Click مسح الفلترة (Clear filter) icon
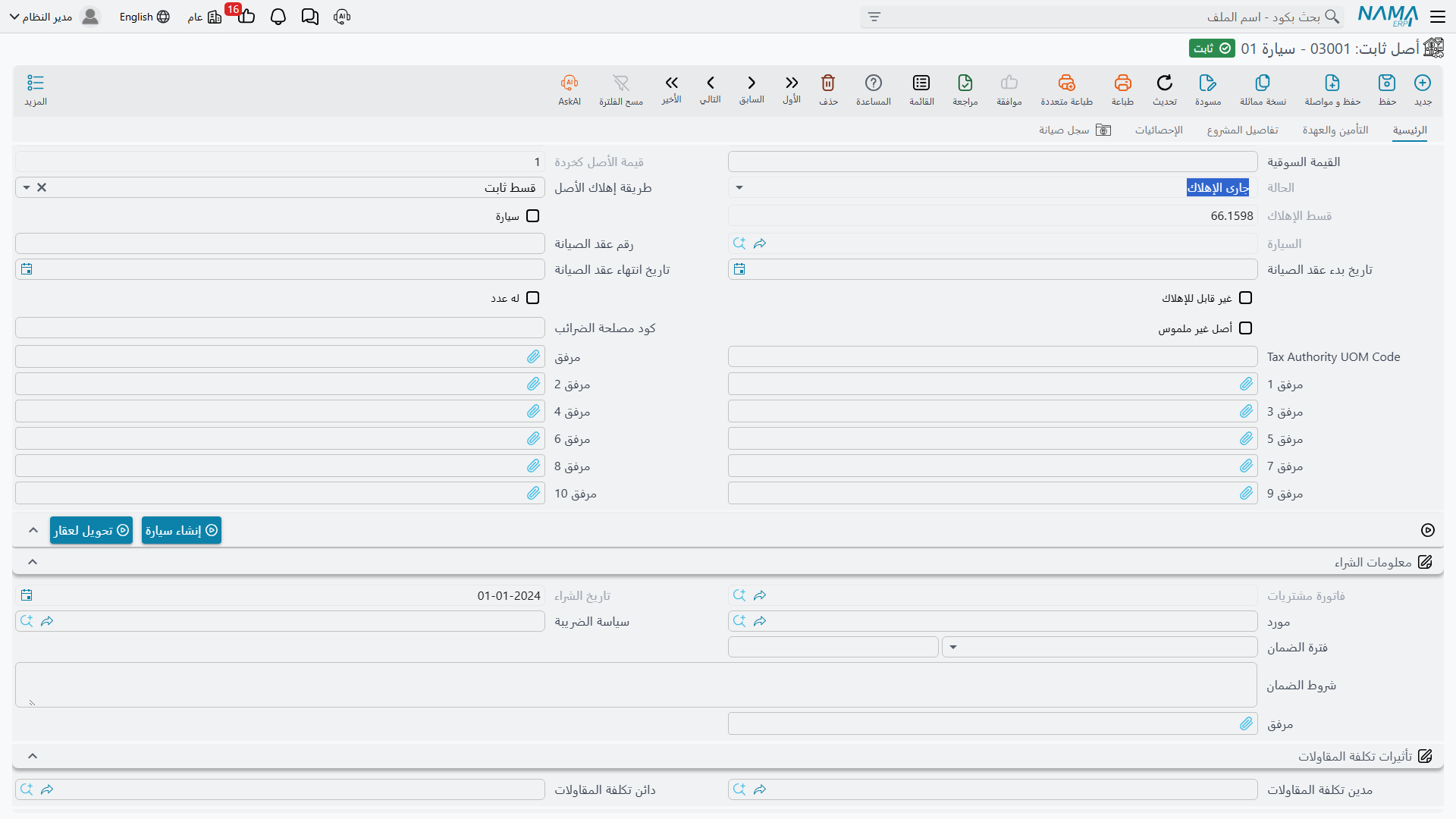The image size is (1456, 819). coord(621,83)
